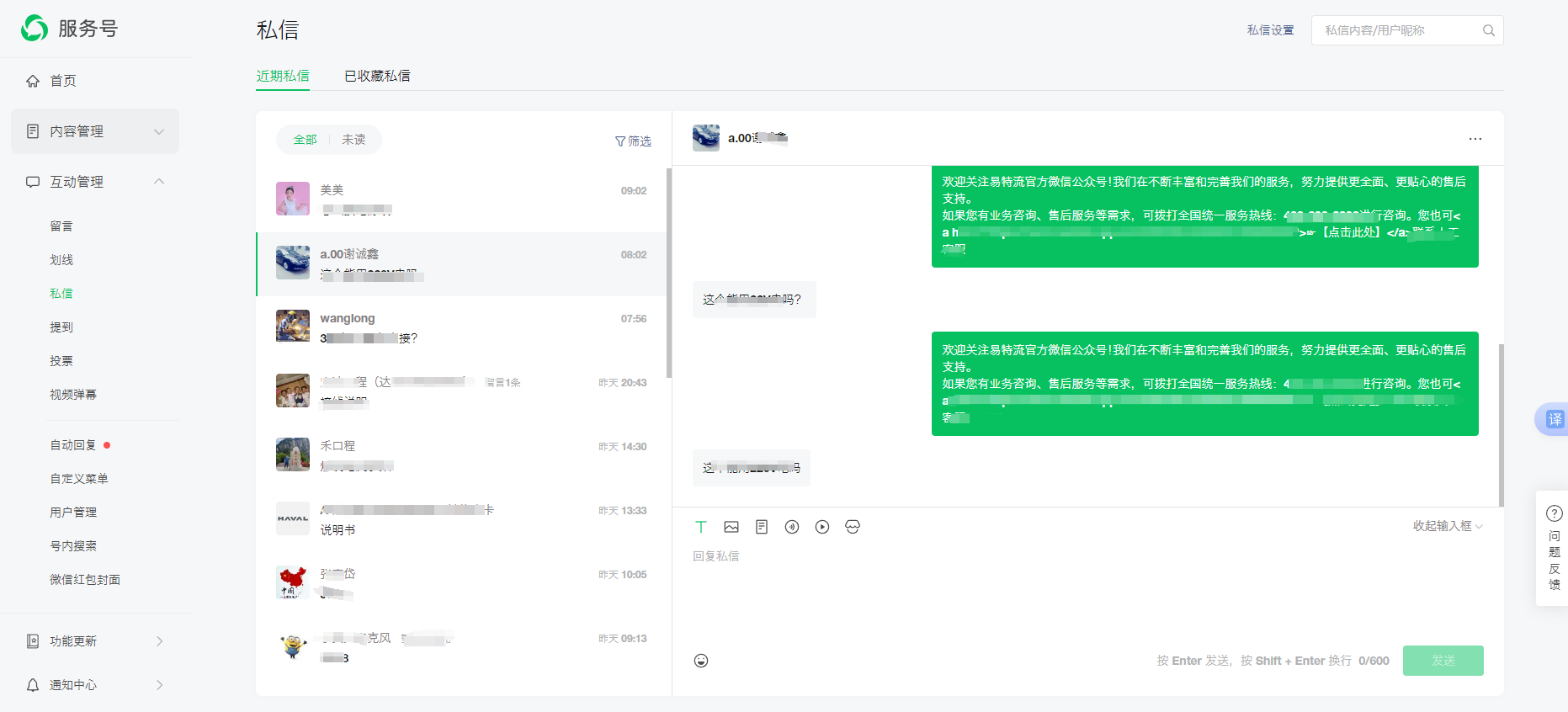Select the mini program reply tool
Image resolution: width=1568 pixels, height=712 pixels.
pos(853,527)
